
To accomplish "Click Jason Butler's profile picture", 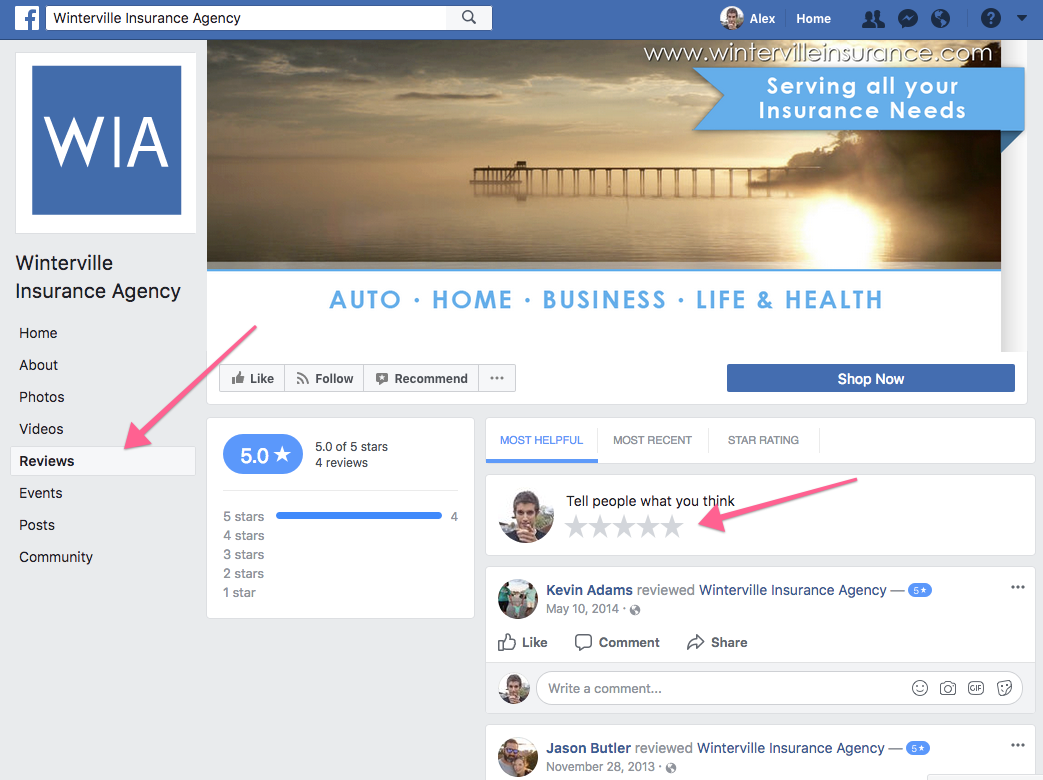I will [x=518, y=757].
